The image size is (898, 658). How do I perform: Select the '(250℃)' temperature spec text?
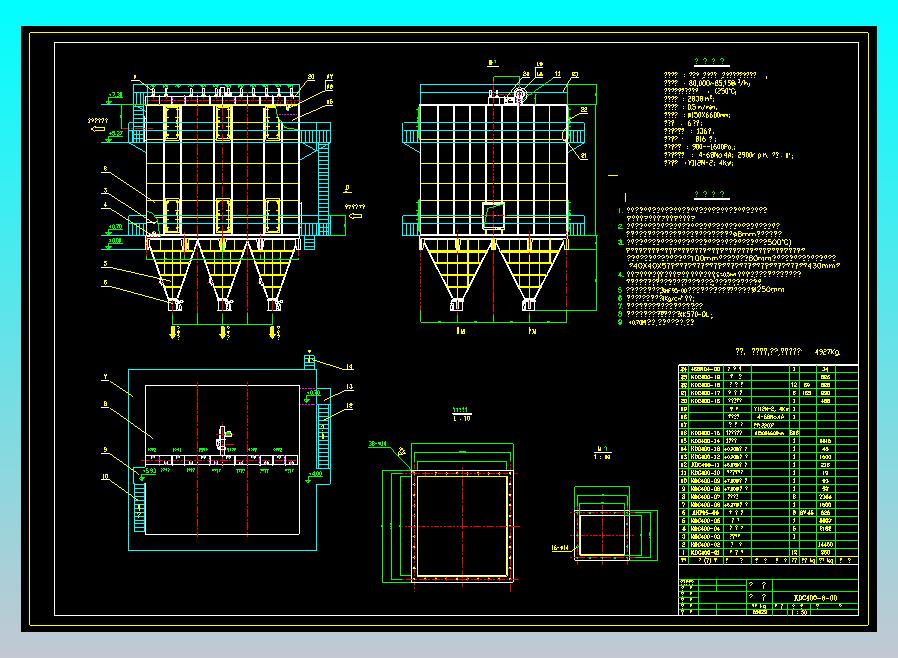point(725,91)
